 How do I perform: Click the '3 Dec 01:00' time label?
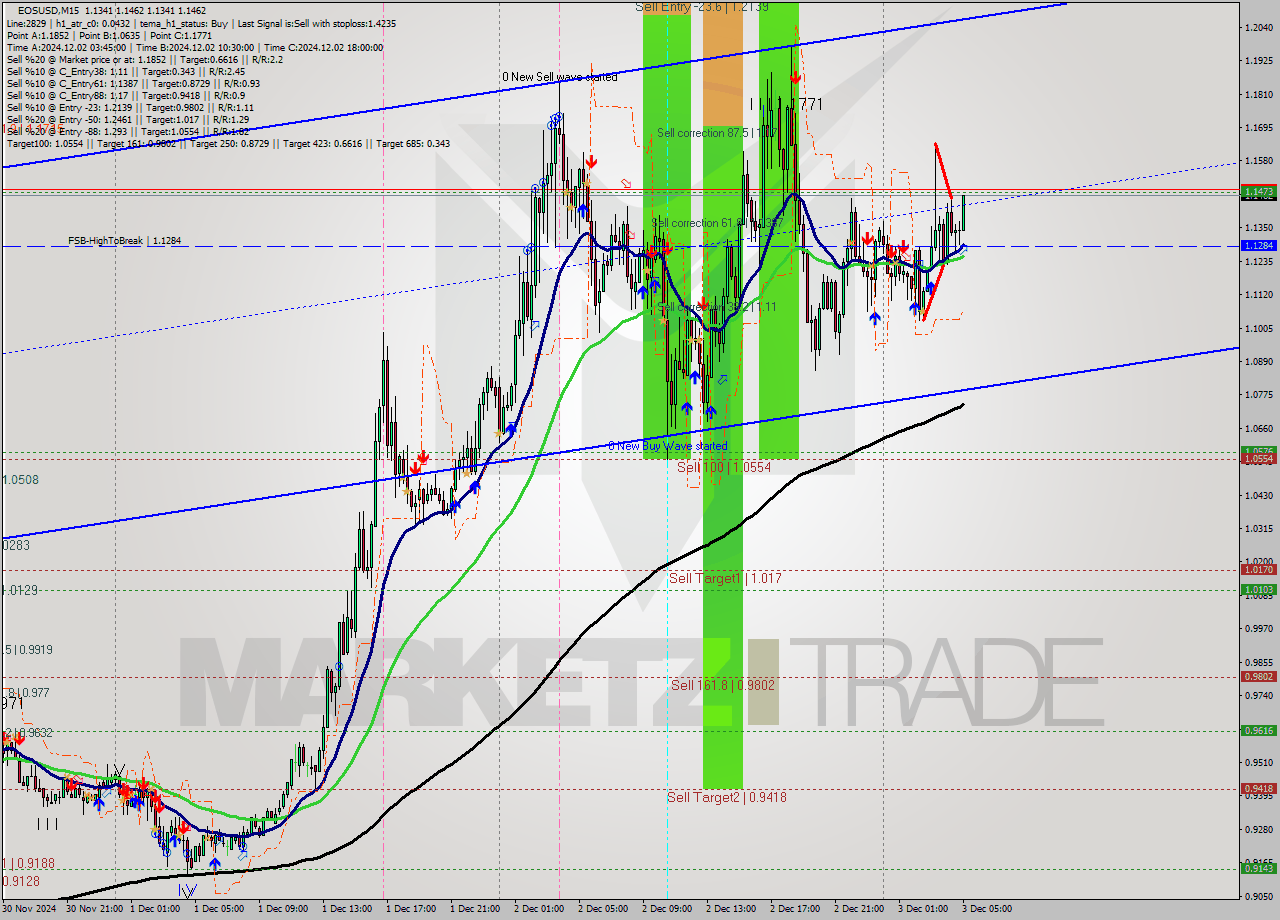[923, 909]
